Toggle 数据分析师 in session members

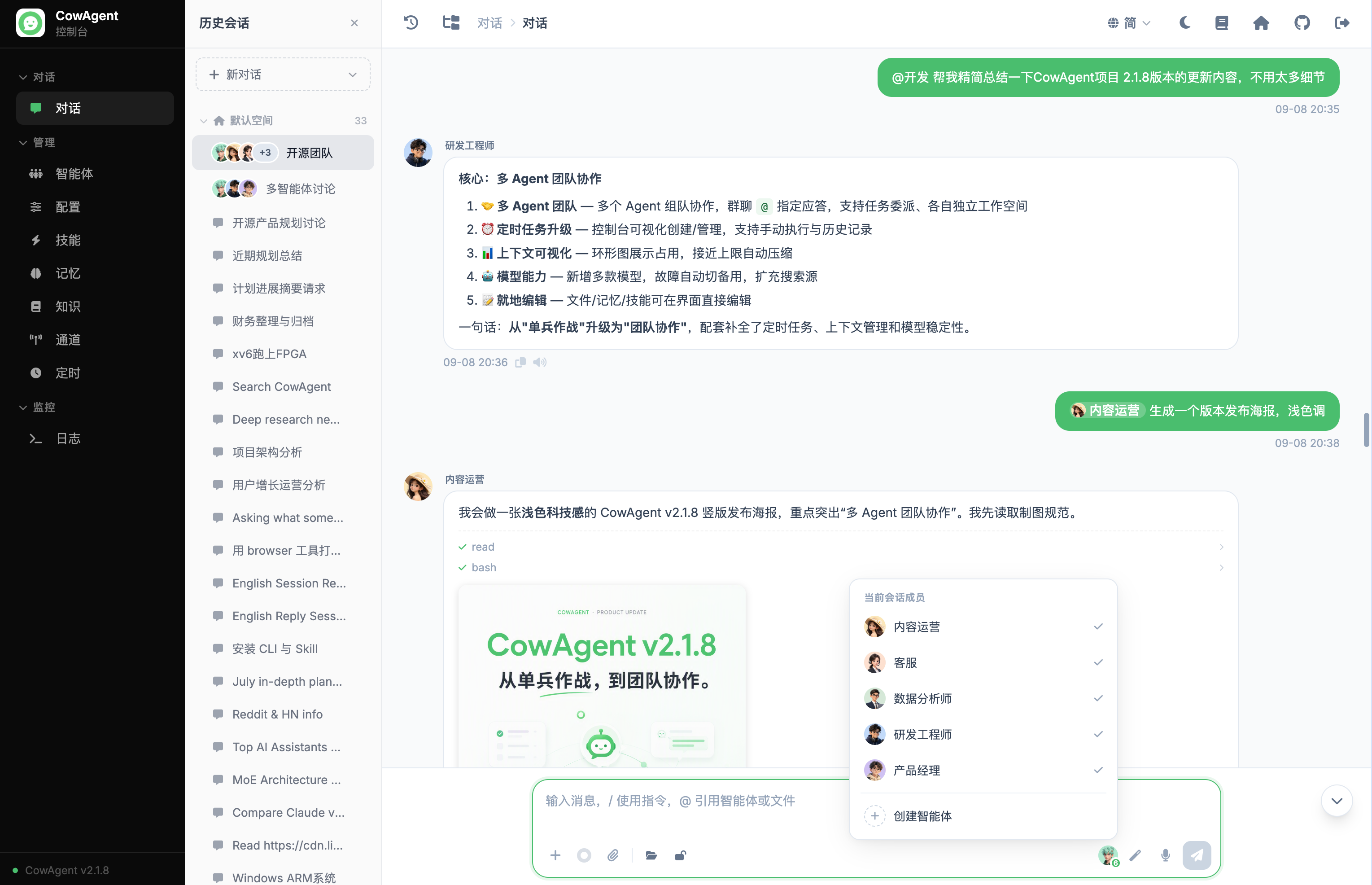(983, 699)
